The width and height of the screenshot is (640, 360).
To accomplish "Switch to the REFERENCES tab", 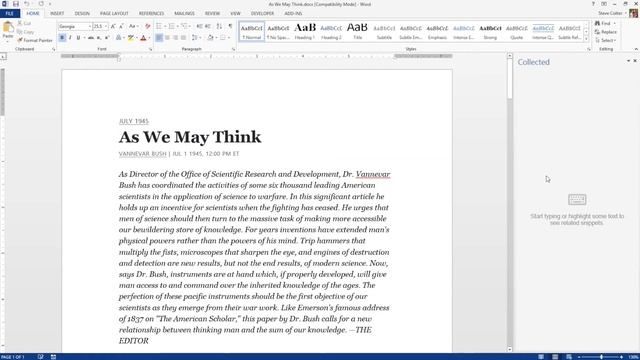I will 151,13.
